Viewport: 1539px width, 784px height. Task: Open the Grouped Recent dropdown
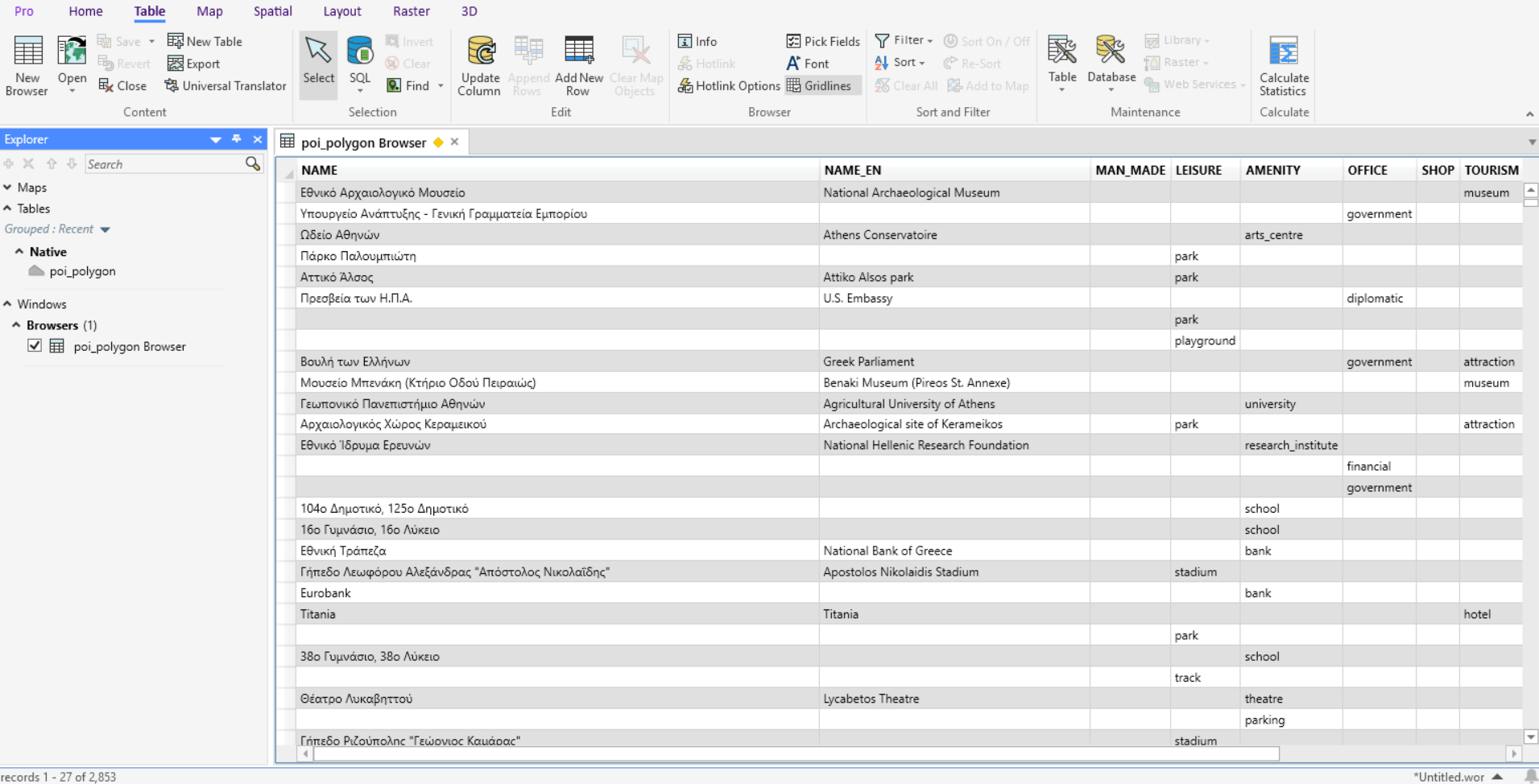(x=105, y=229)
